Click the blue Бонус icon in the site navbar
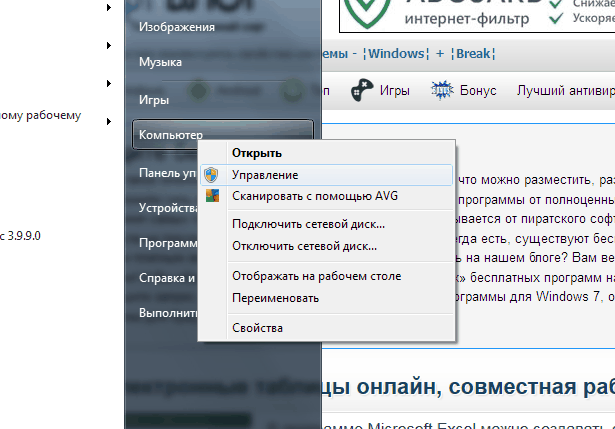615x429 pixels. point(442,90)
